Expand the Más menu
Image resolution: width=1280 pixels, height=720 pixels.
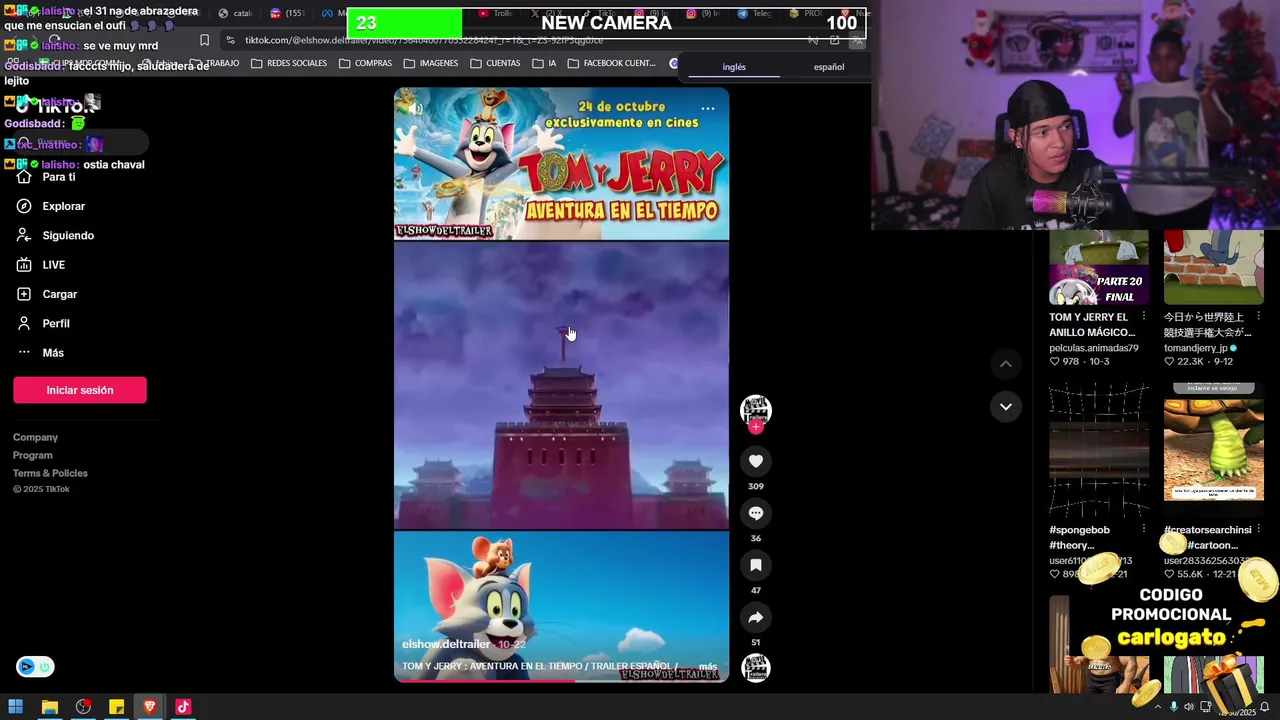click(x=40, y=353)
